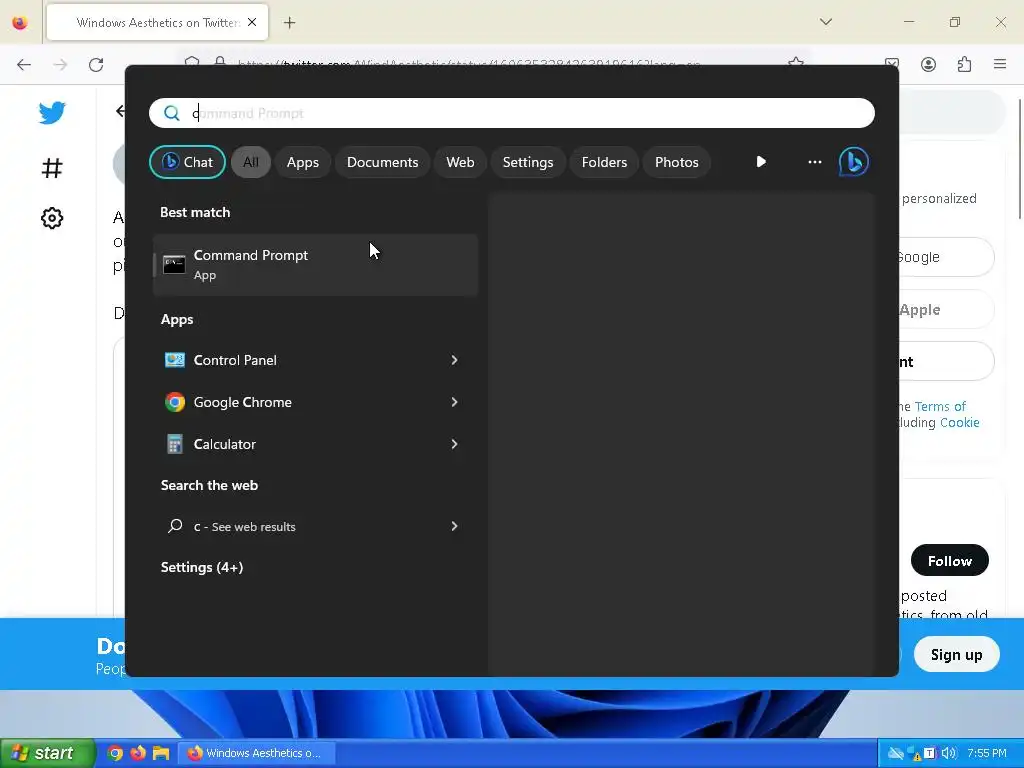Open the file explorer quick launch icon
The width and height of the screenshot is (1024, 768).
coord(161,753)
